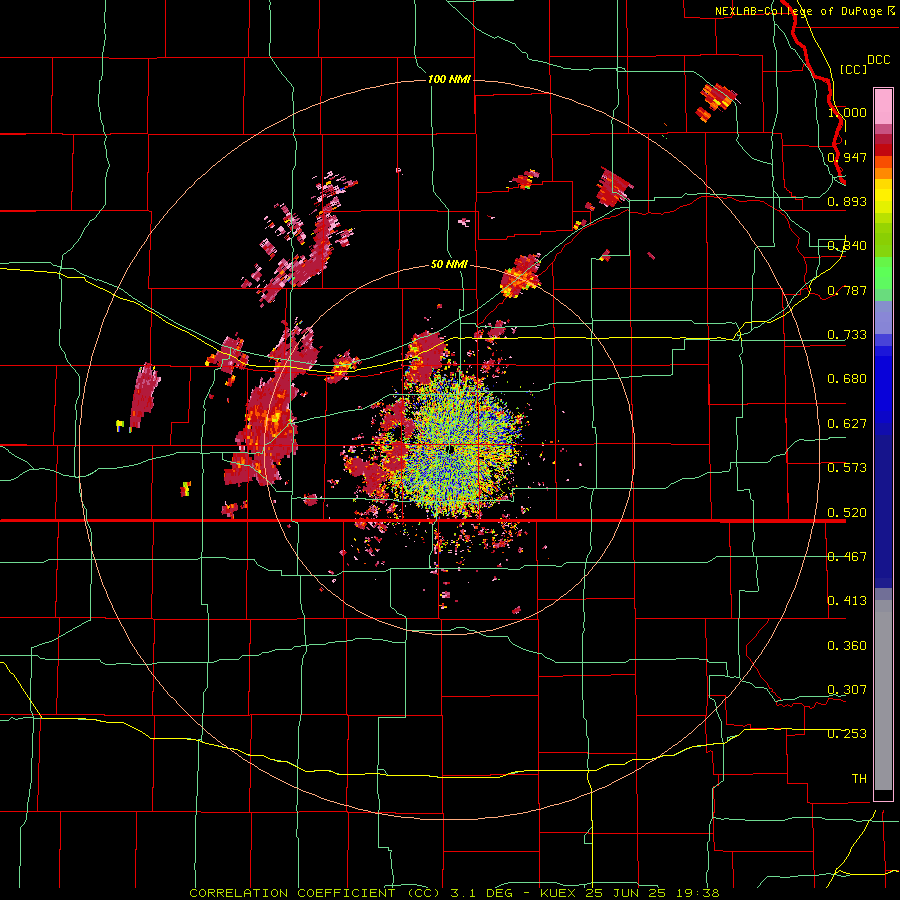Click the KUEX radar site marker at center
The width and height of the screenshot is (900, 900).
coord(452,449)
